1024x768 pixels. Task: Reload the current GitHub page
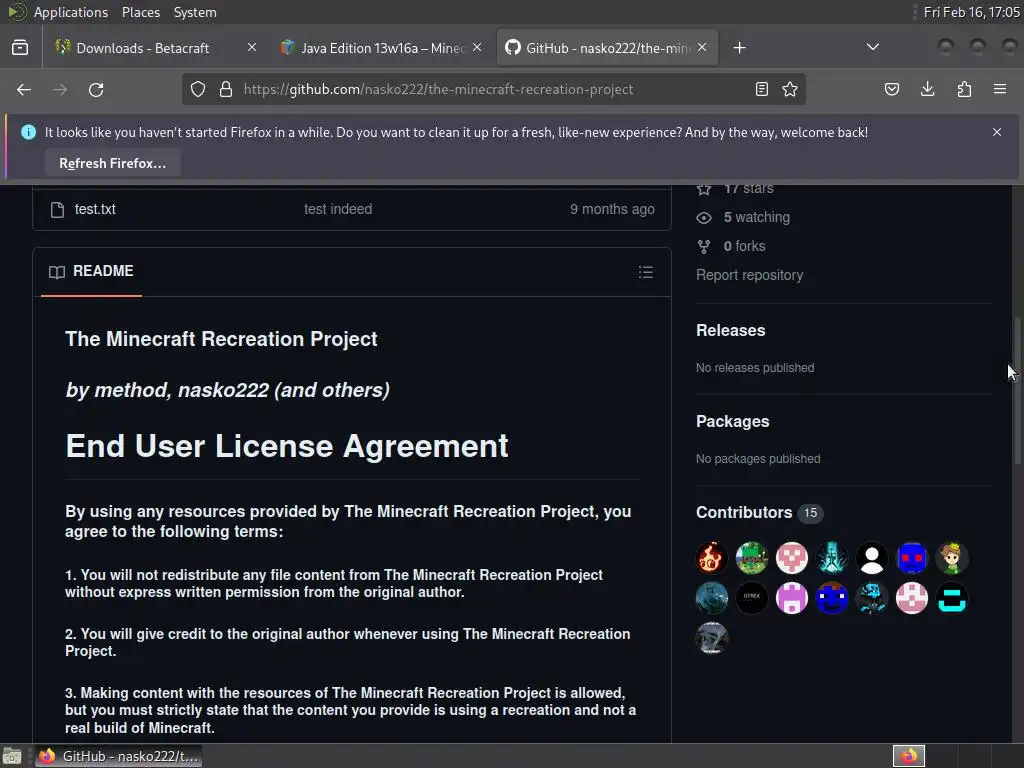tap(96, 89)
